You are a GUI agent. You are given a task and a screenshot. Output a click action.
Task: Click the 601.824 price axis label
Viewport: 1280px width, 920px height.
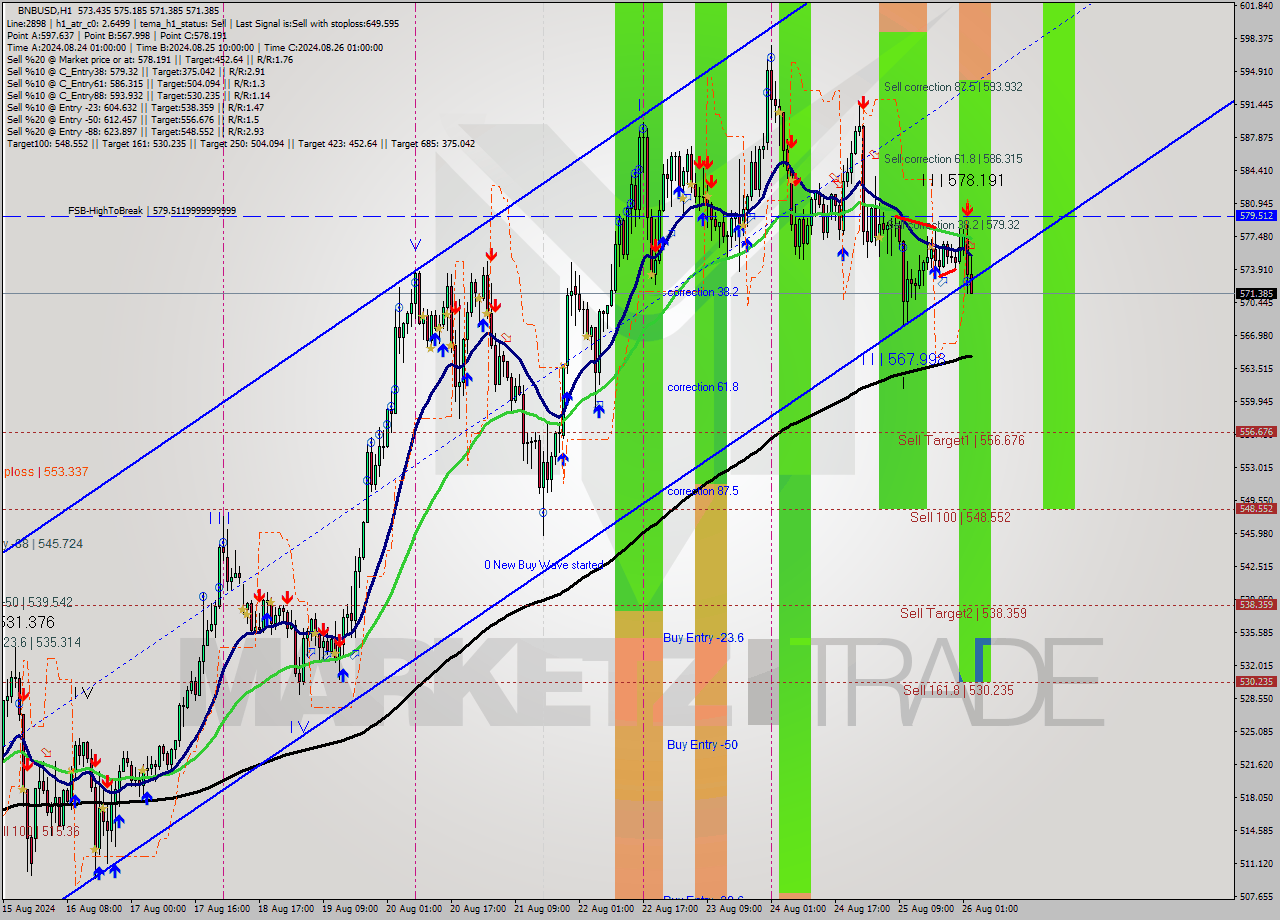1256,6
